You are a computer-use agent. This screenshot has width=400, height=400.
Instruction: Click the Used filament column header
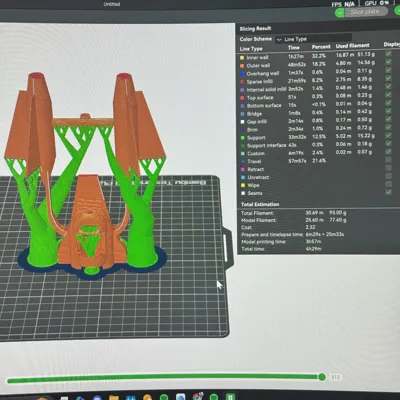pyautogui.click(x=352, y=45)
